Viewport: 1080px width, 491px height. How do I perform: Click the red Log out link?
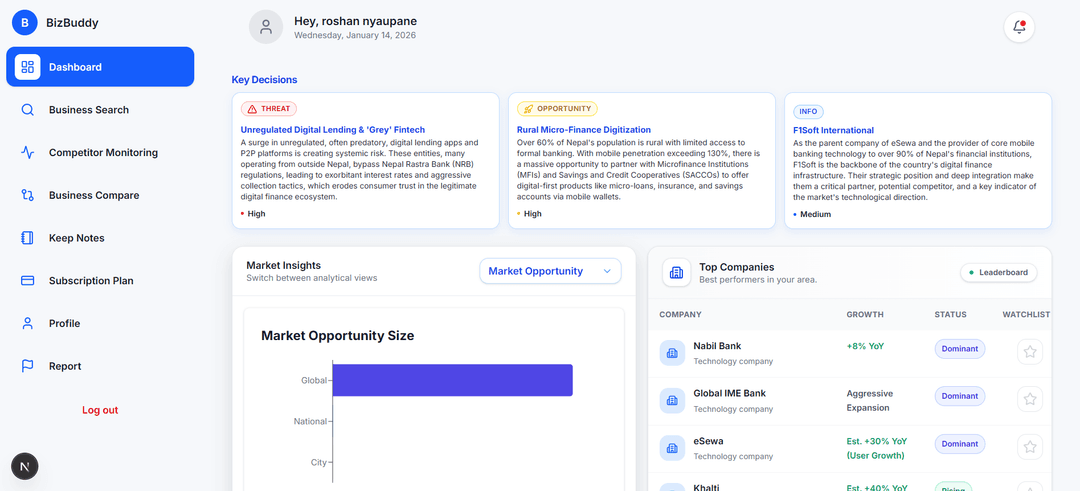[100, 410]
